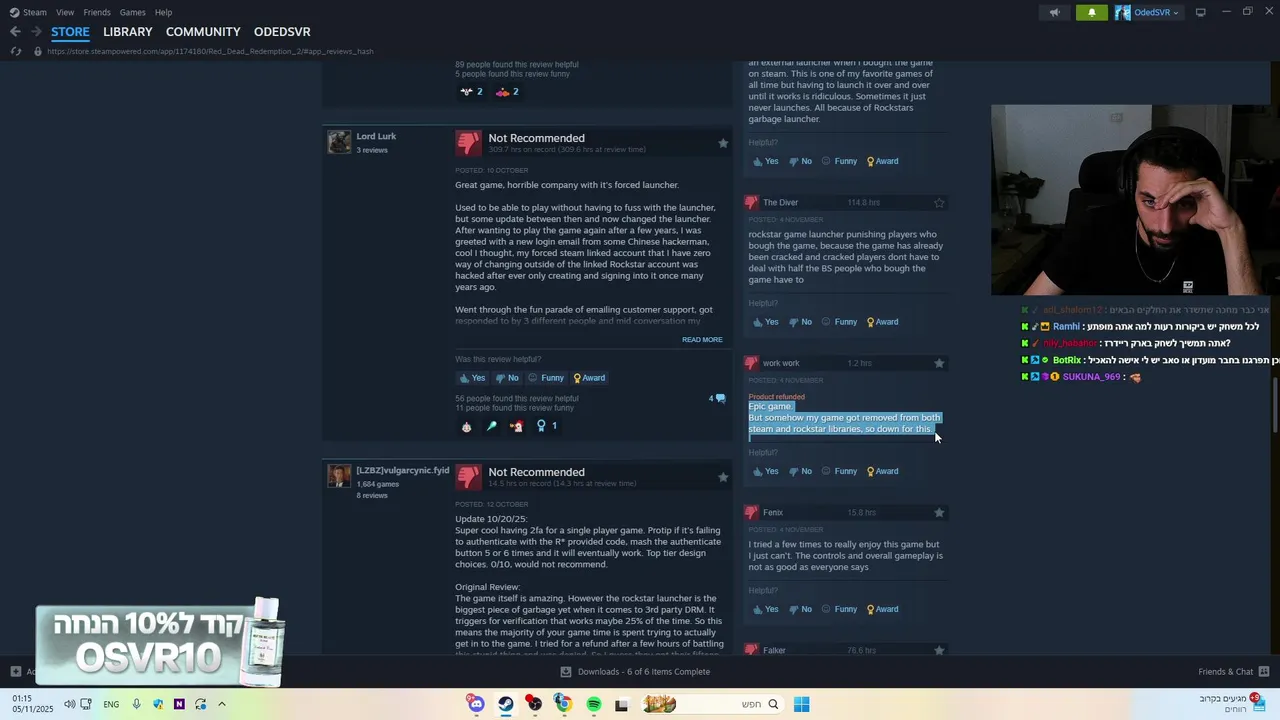
Task: Open Lord Lurk's avatar profile picture
Action: click(339, 142)
